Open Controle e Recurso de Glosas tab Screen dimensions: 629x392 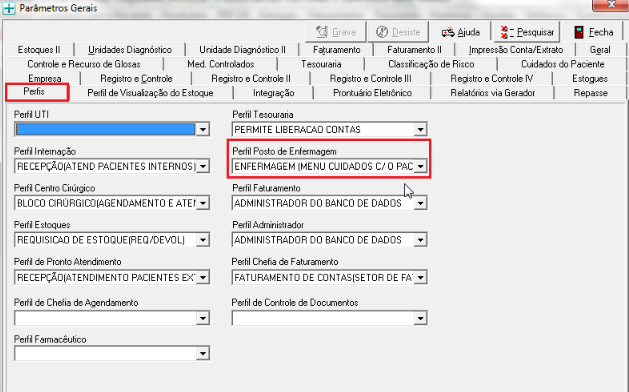click(84, 64)
